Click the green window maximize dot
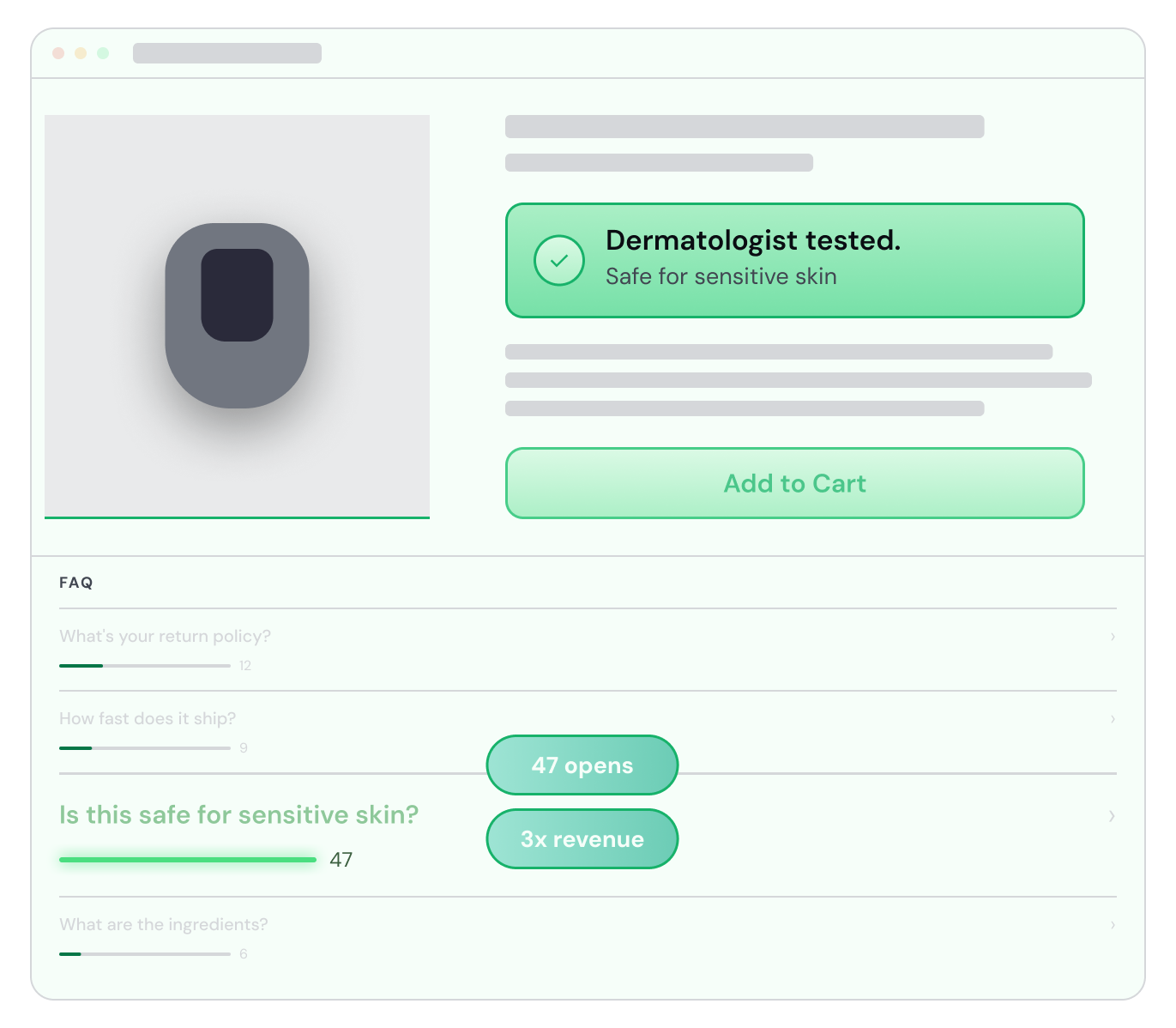 coord(103,53)
